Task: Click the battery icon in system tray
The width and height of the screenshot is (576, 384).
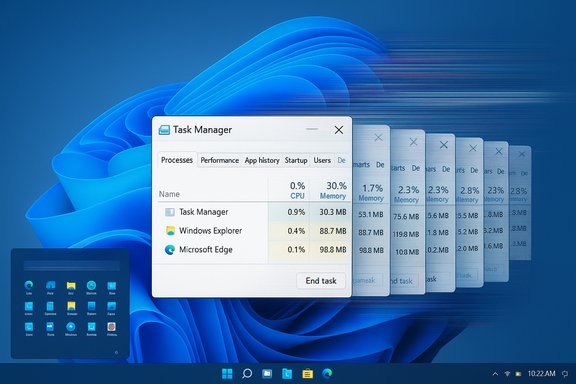Action: pos(518,374)
